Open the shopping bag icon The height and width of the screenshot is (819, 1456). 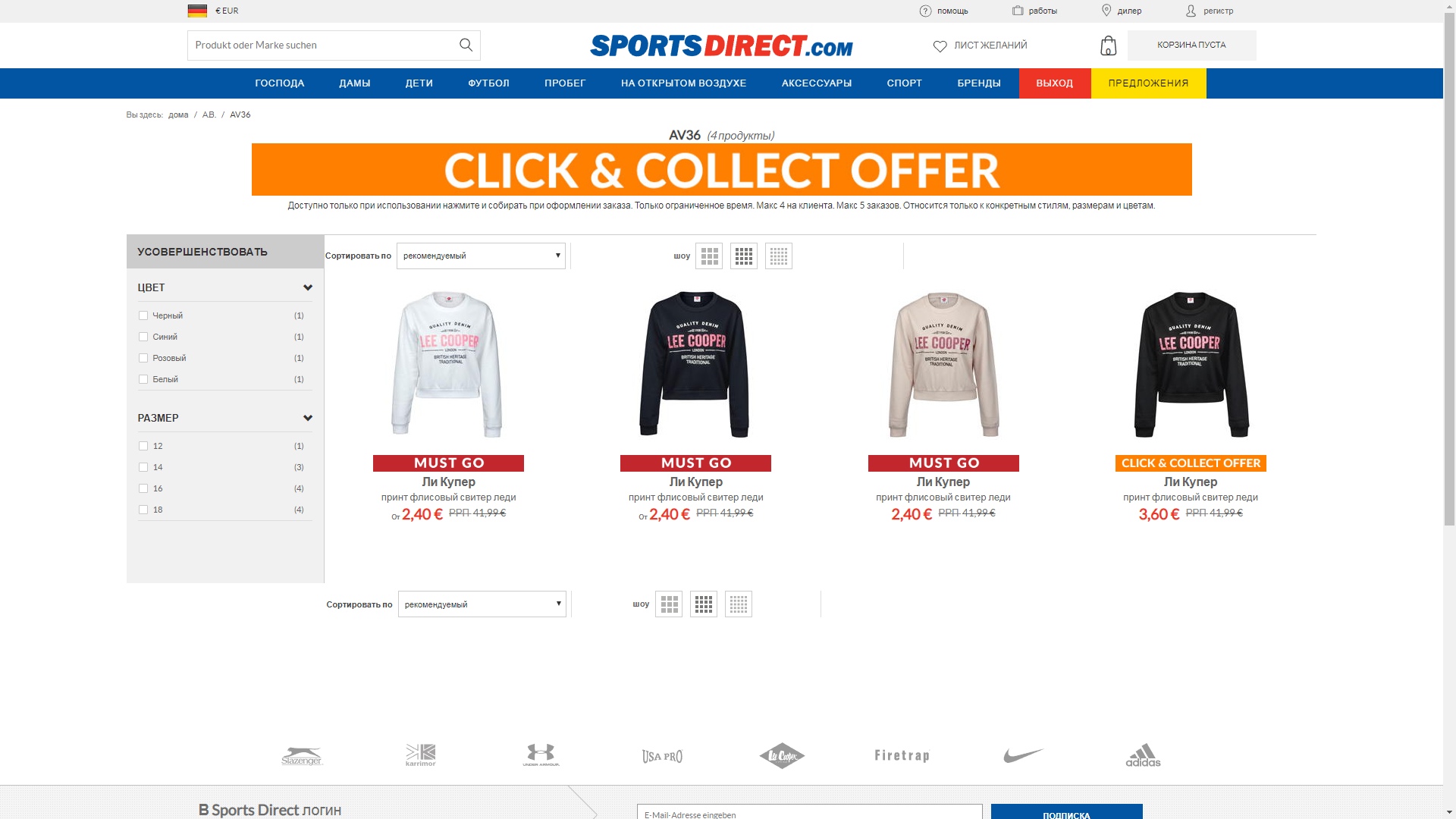coord(1108,45)
